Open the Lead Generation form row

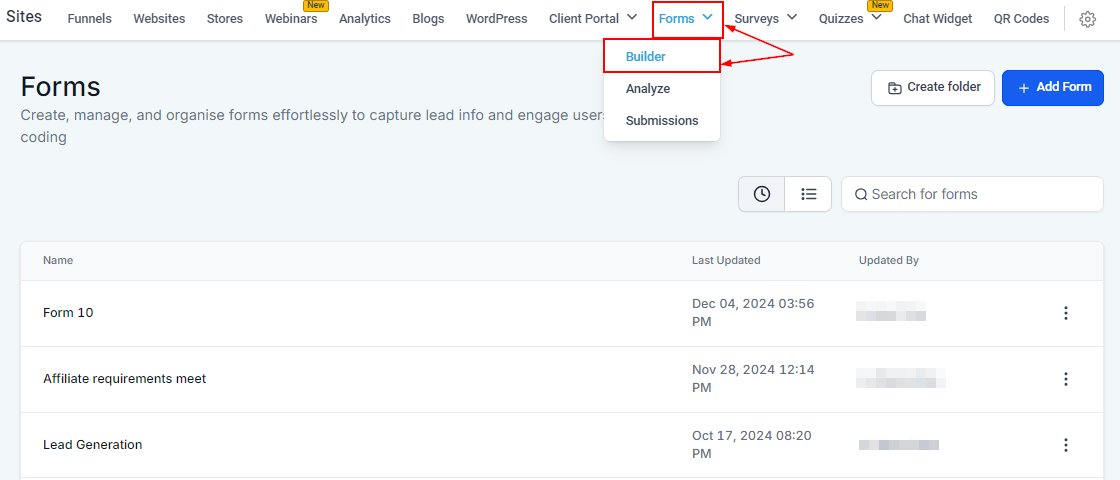point(93,445)
